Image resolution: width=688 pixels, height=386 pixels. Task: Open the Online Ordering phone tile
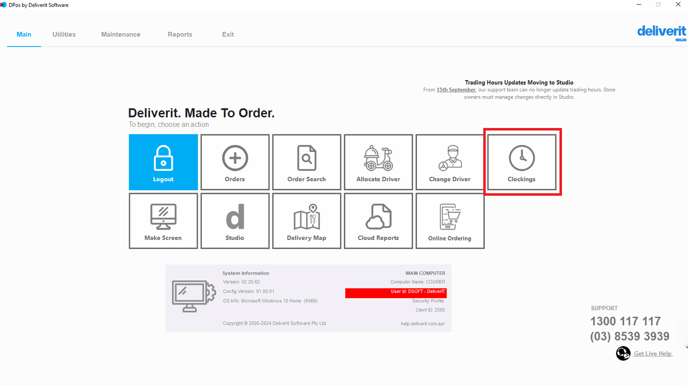click(450, 221)
